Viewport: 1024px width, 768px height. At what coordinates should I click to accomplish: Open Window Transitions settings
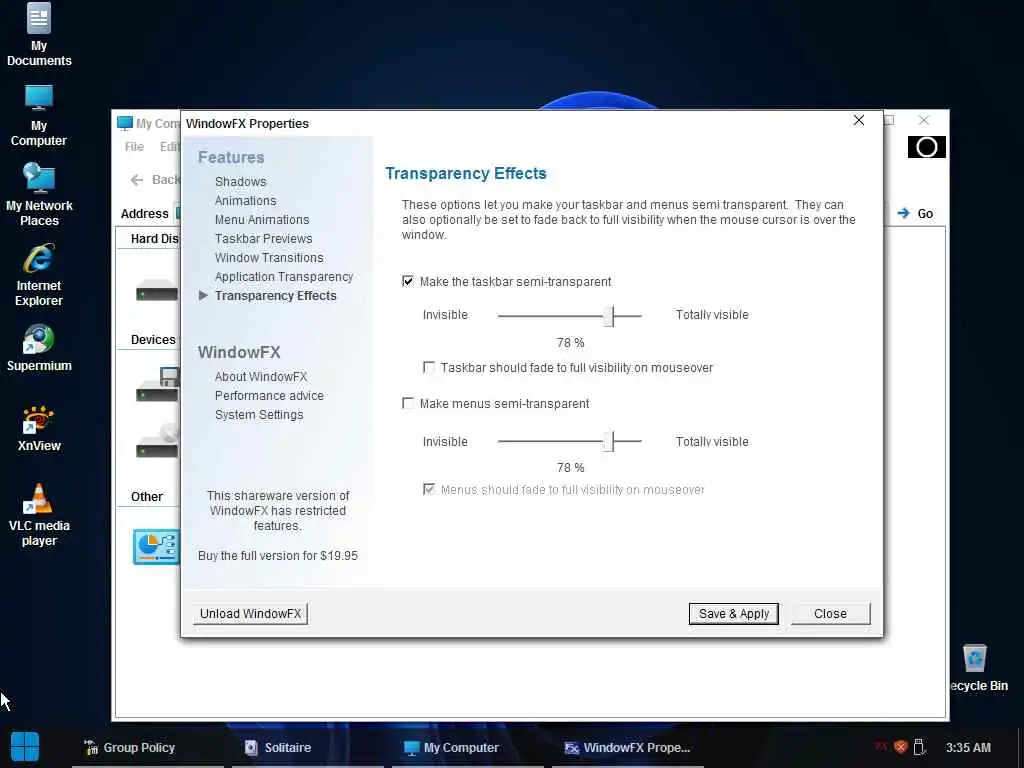(269, 257)
